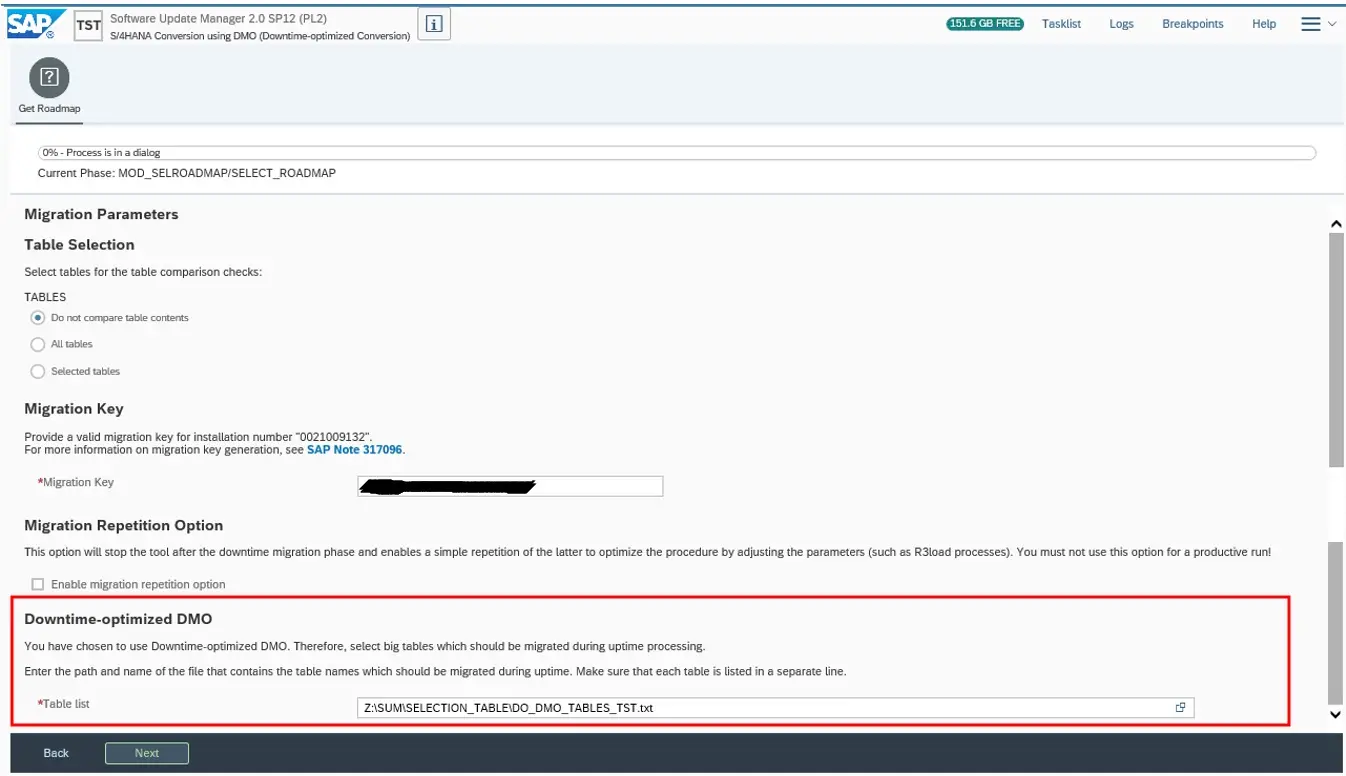The width and height of the screenshot is (1346, 776).
Task: Click the 151.6 GB FREE disk space badge
Action: click(985, 24)
